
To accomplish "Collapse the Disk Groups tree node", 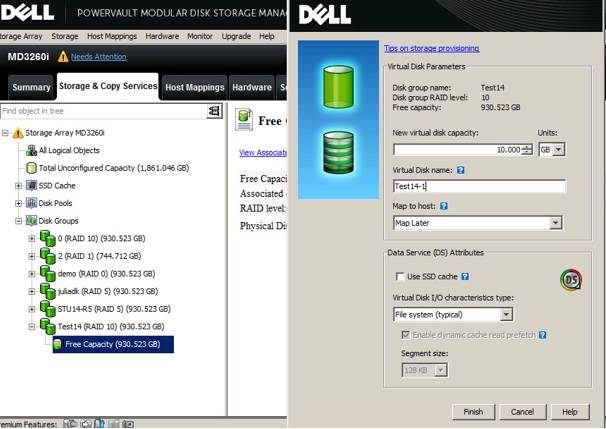I will click(18, 221).
